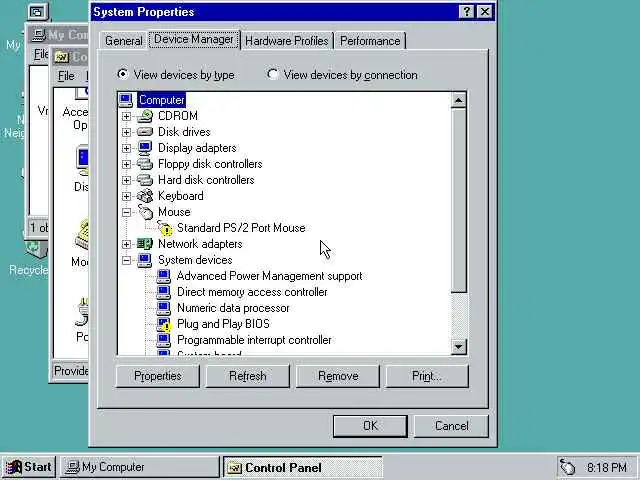Image resolution: width=640 pixels, height=480 pixels.
Task: Click the What's This help question mark button
Action: [467, 12]
